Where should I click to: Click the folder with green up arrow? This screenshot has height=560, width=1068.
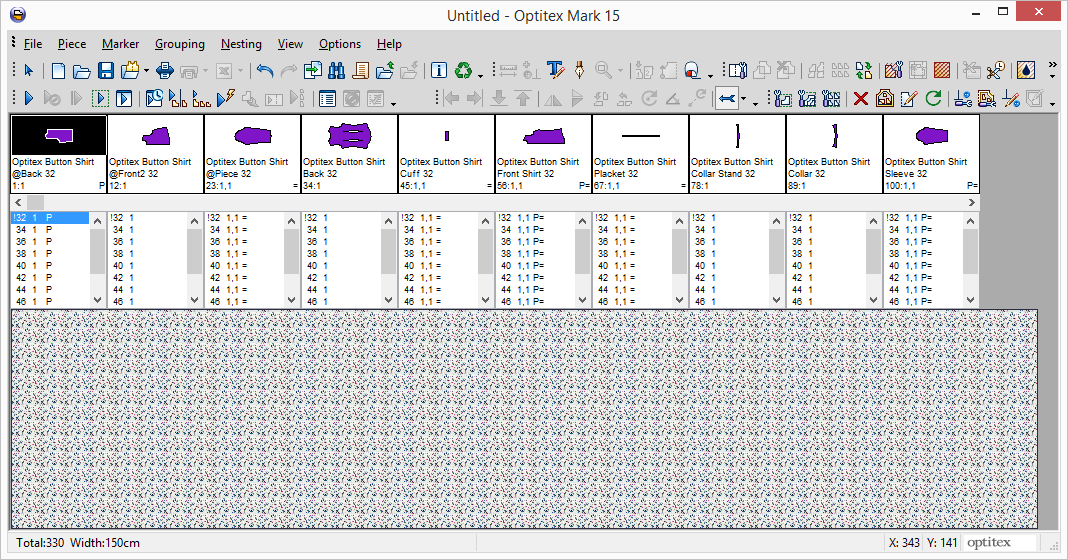pyautogui.click(x=386, y=70)
